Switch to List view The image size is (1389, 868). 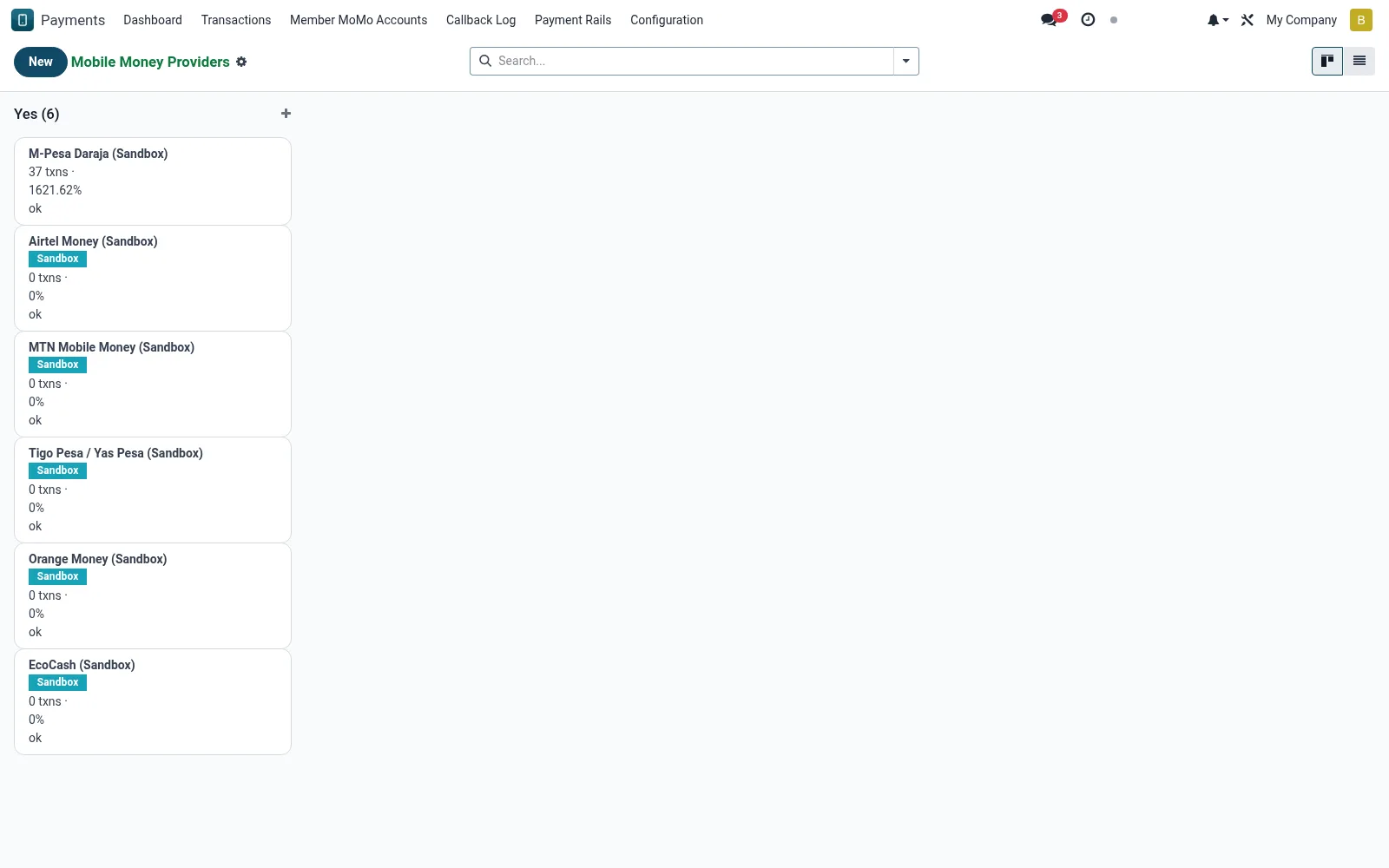1359,61
